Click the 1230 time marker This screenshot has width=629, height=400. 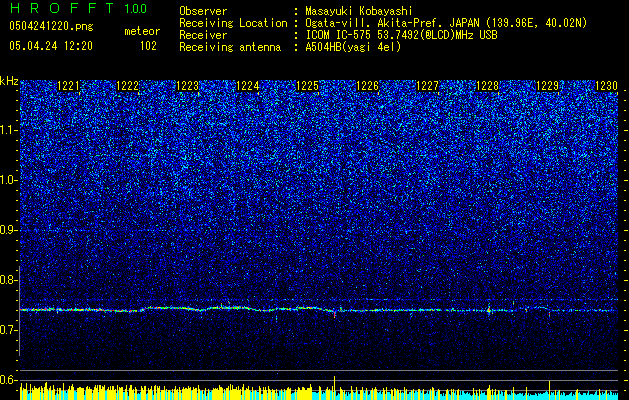607,86
